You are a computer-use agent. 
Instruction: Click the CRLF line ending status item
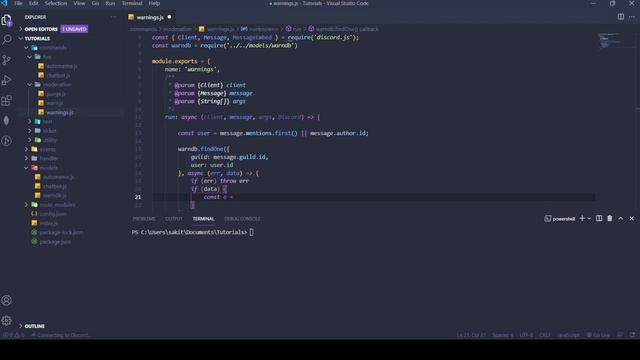click(545, 335)
